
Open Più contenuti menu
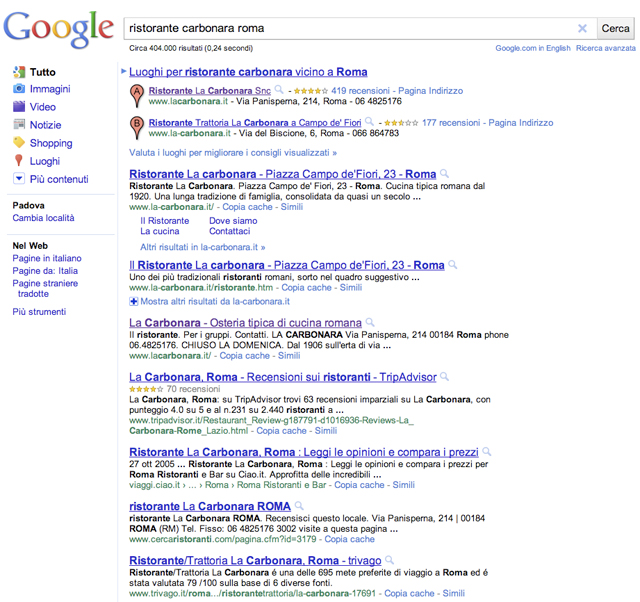[59, 179]
